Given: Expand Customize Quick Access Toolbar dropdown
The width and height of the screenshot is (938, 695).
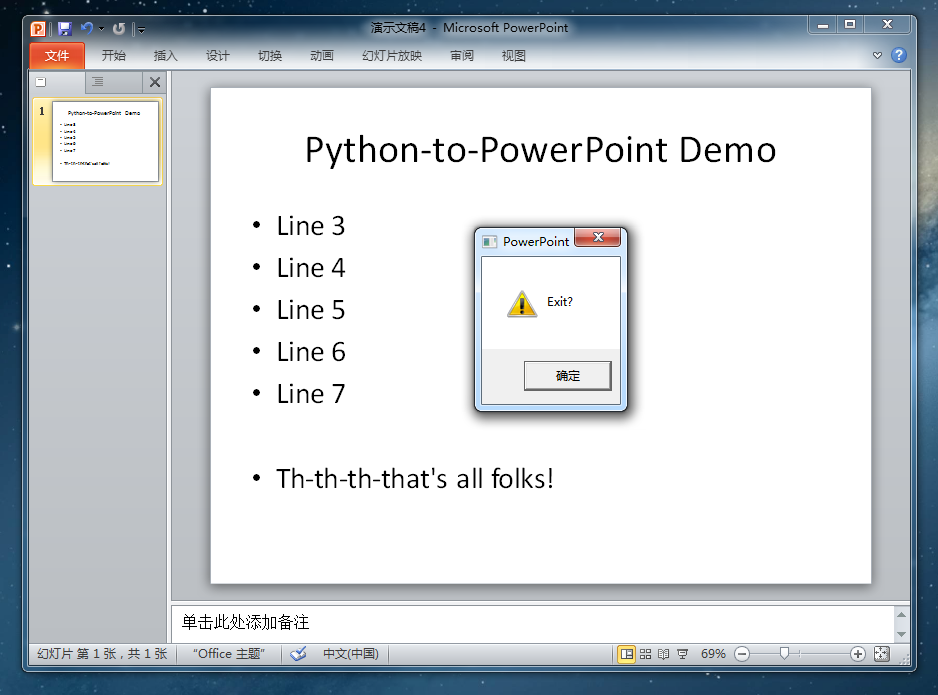Looking at the screenshot, I should (141, 30).
